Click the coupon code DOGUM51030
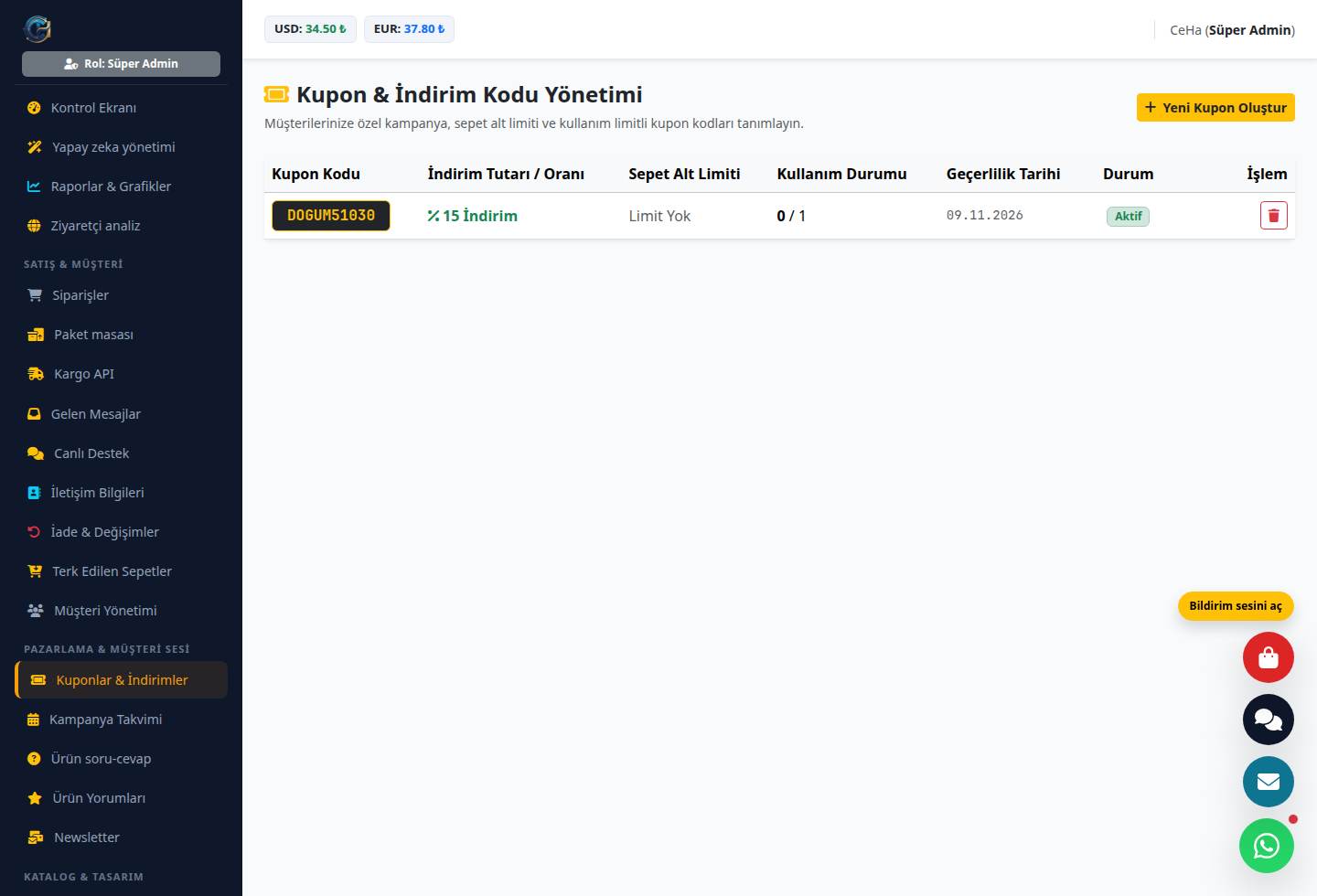The image size is (1317, 896). 331,216
